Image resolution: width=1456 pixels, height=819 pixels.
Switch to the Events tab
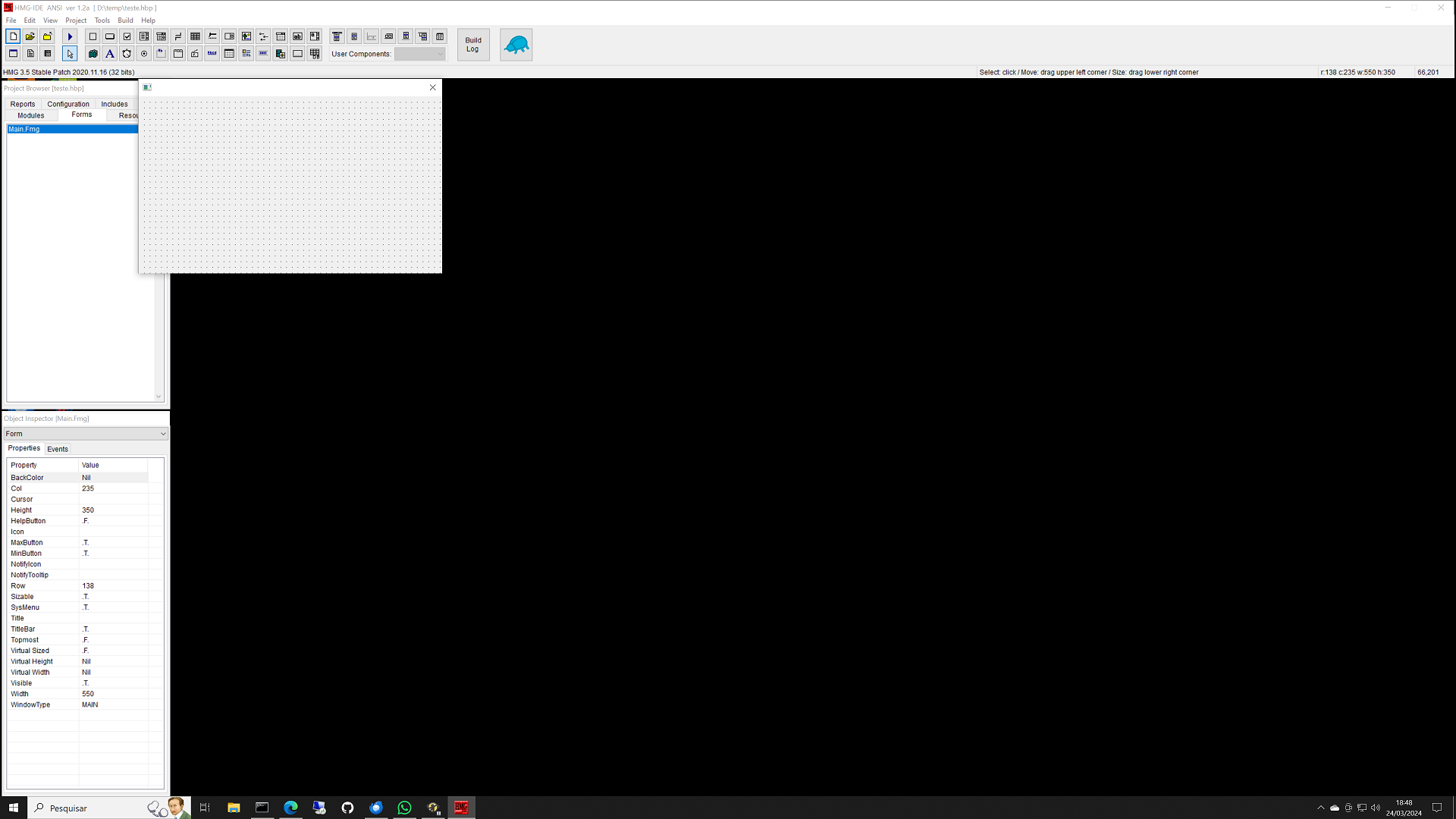click(x=58, y=449)
